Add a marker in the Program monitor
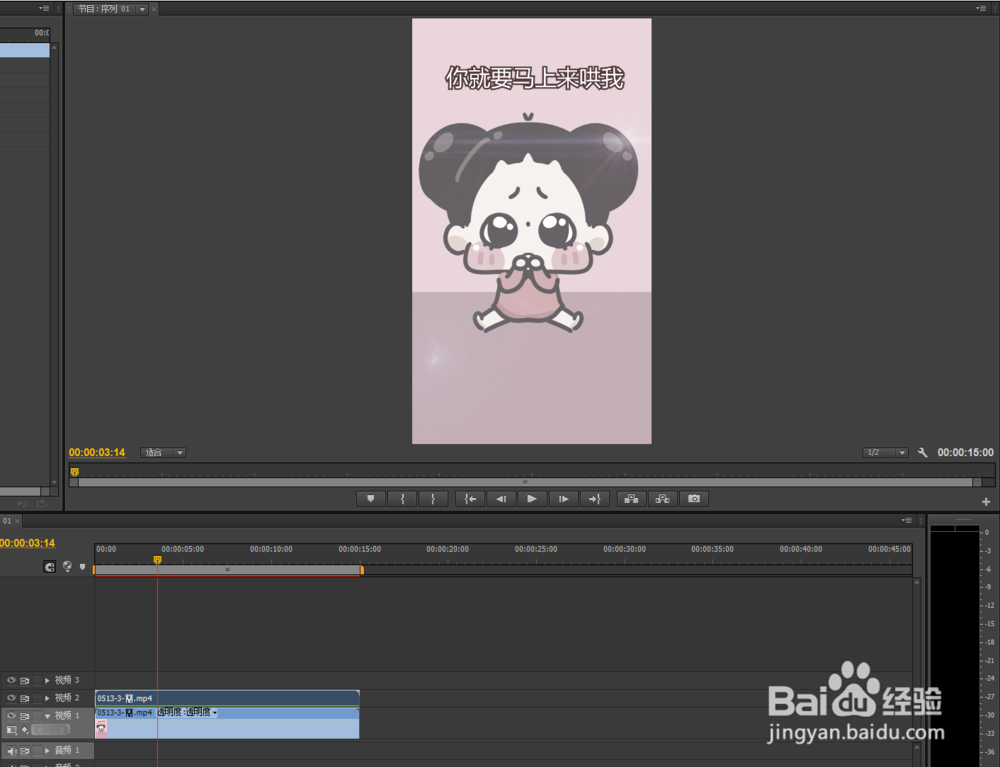The width and height of the screenshot is (1000, 767). pos(371,499)
